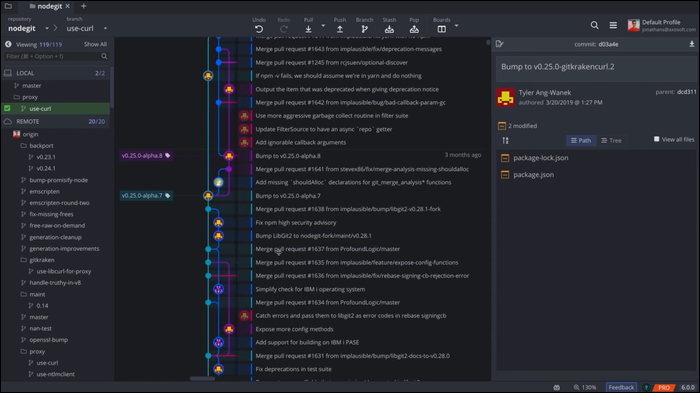Screen dimensions: 700x393
Task: Click the Redo toolbar icon
Action: coord(283,29)
